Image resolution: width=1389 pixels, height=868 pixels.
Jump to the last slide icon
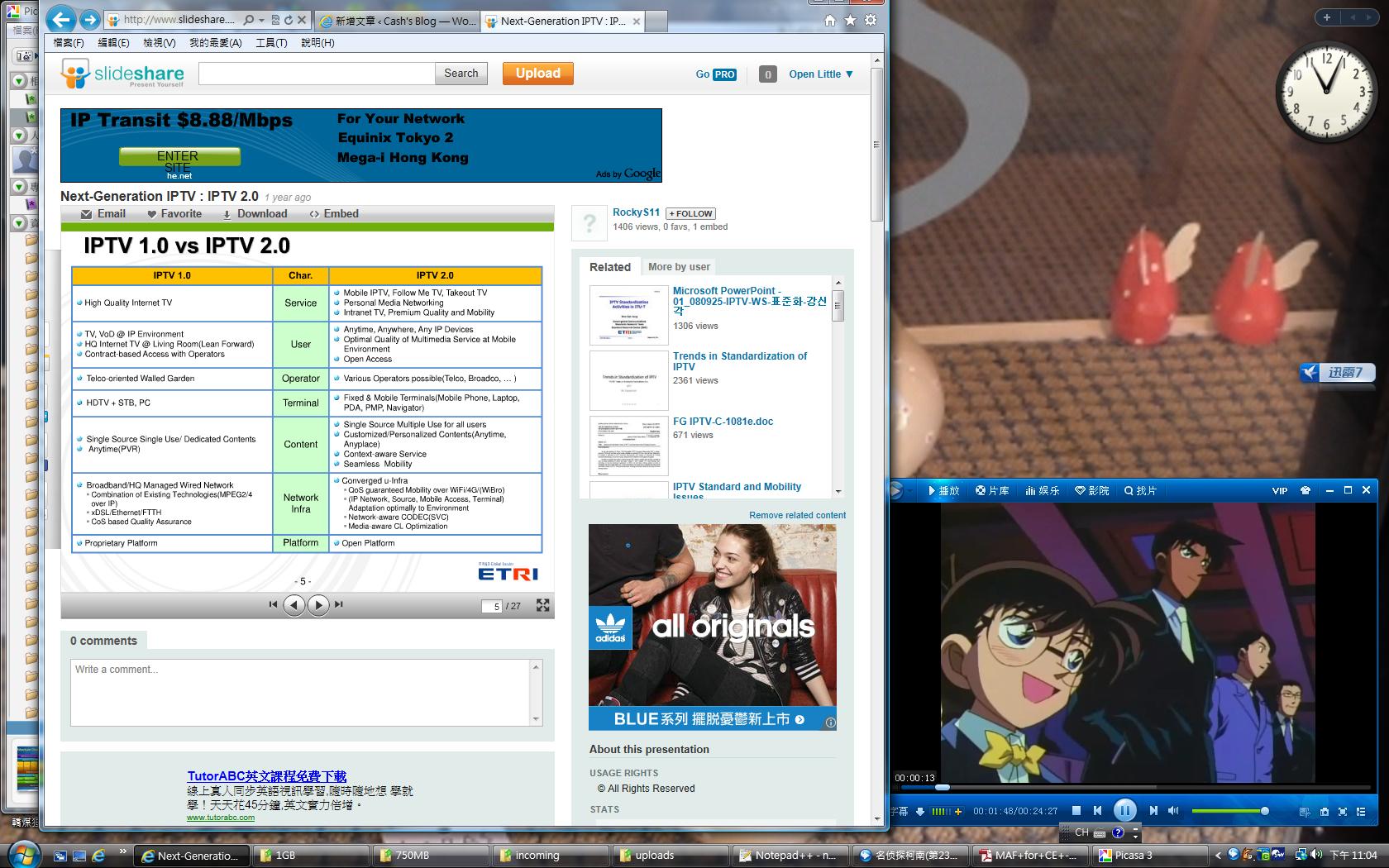(x=338, y=605)
